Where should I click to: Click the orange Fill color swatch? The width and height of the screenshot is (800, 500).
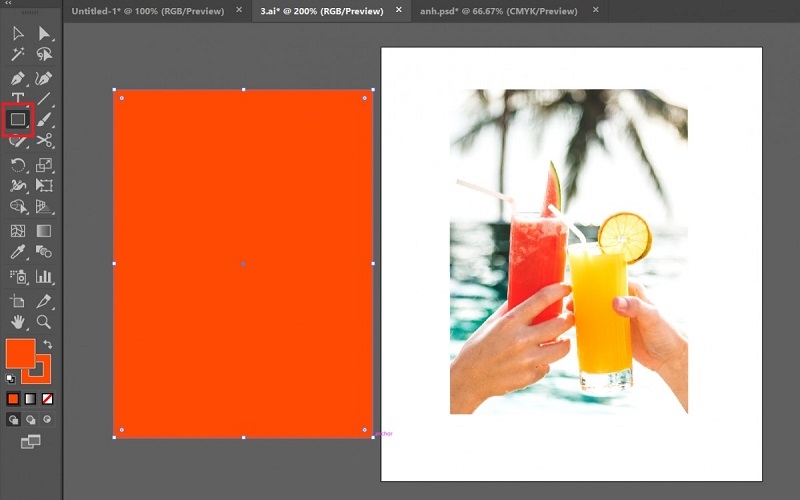click(x=18, y=353)
